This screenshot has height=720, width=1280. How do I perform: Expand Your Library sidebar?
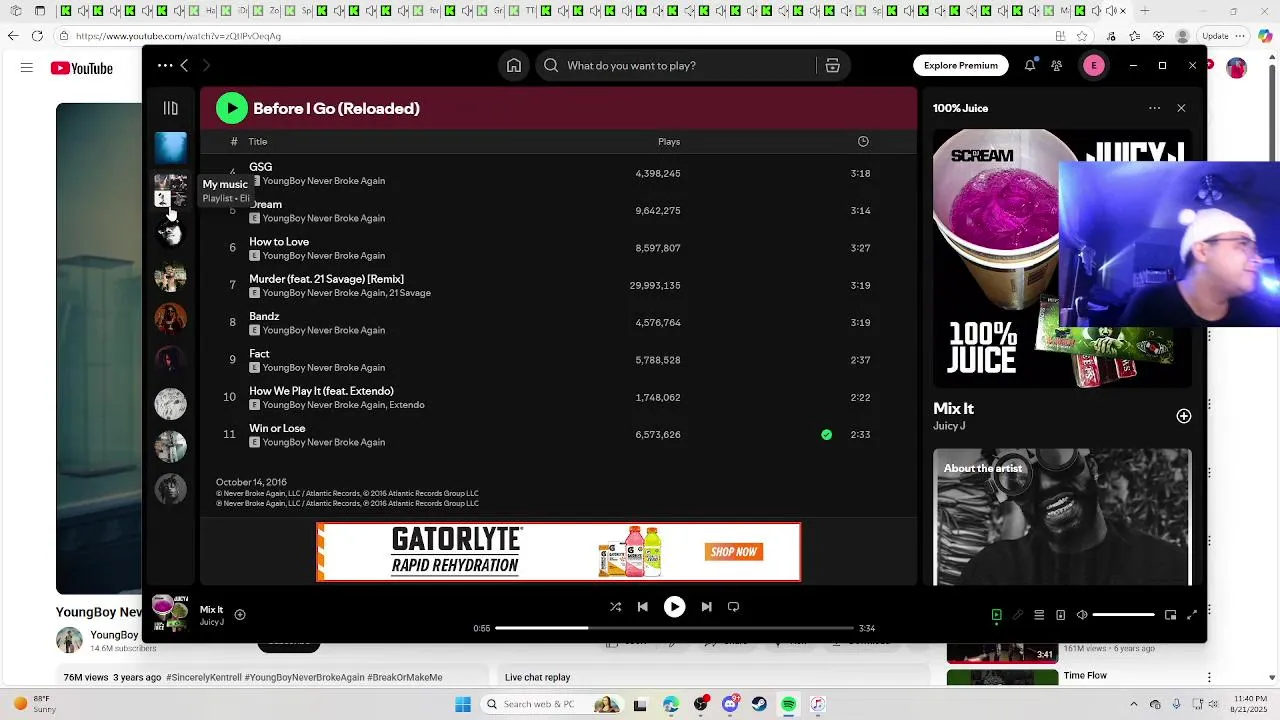point(171,108)
